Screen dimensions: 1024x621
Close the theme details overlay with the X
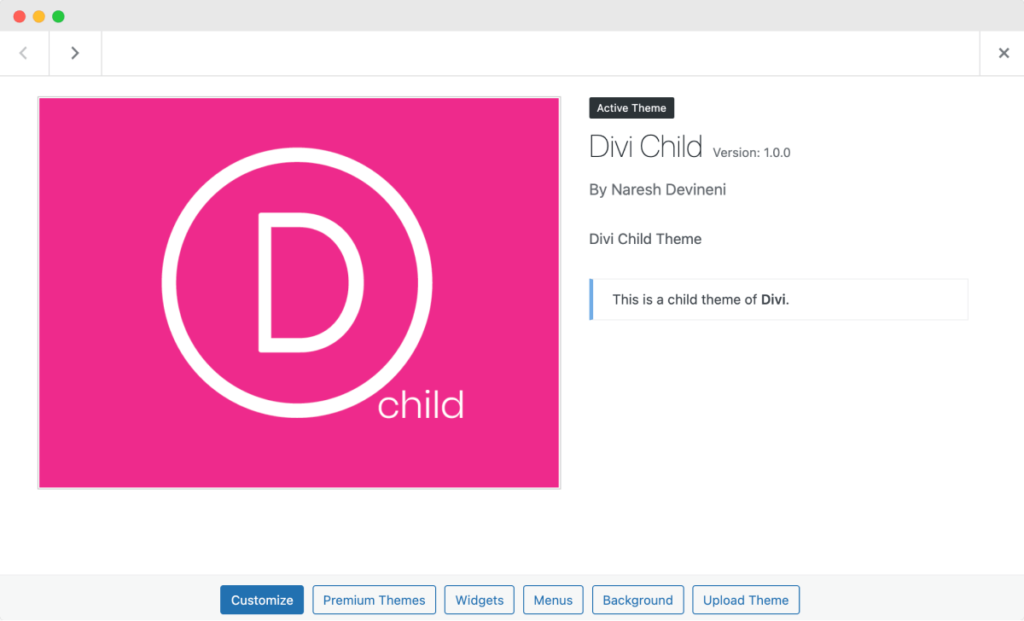point(1004,53)
